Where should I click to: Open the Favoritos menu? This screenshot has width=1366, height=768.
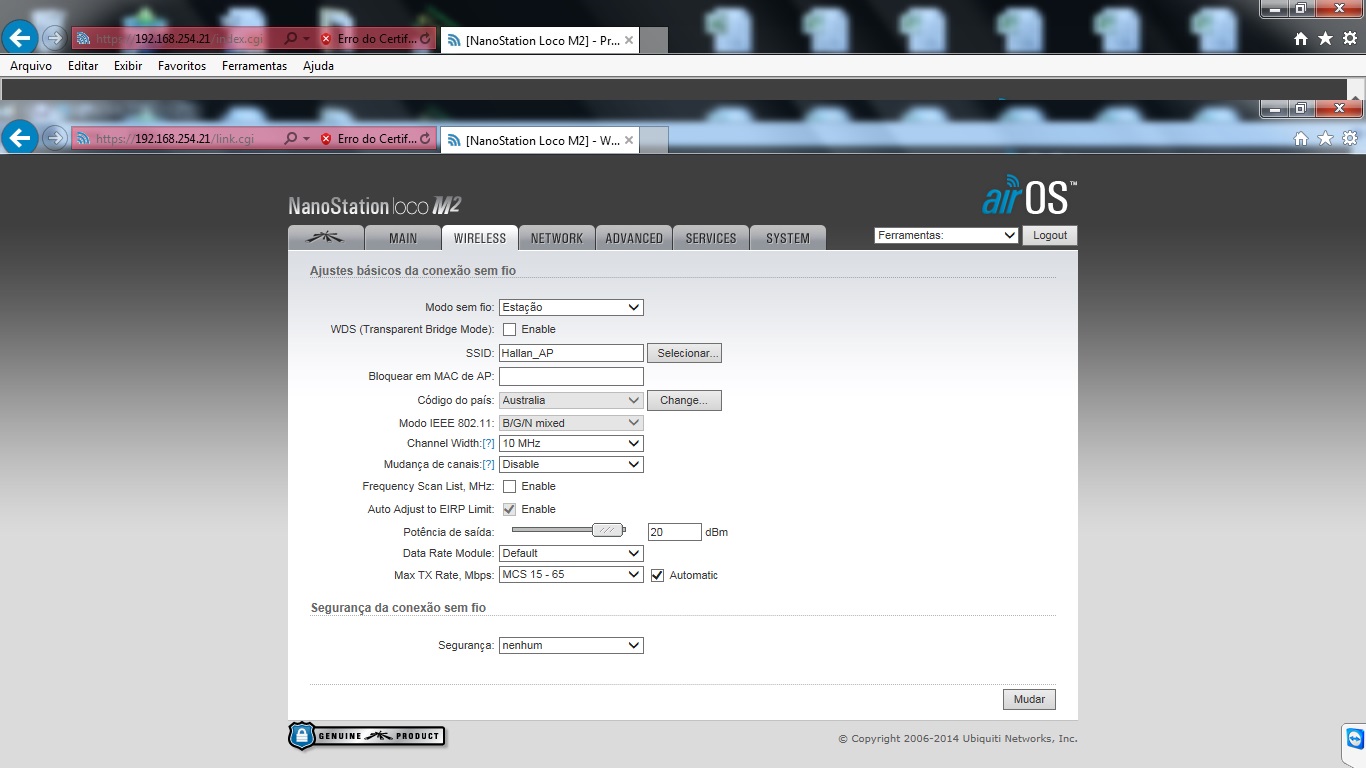182,66
